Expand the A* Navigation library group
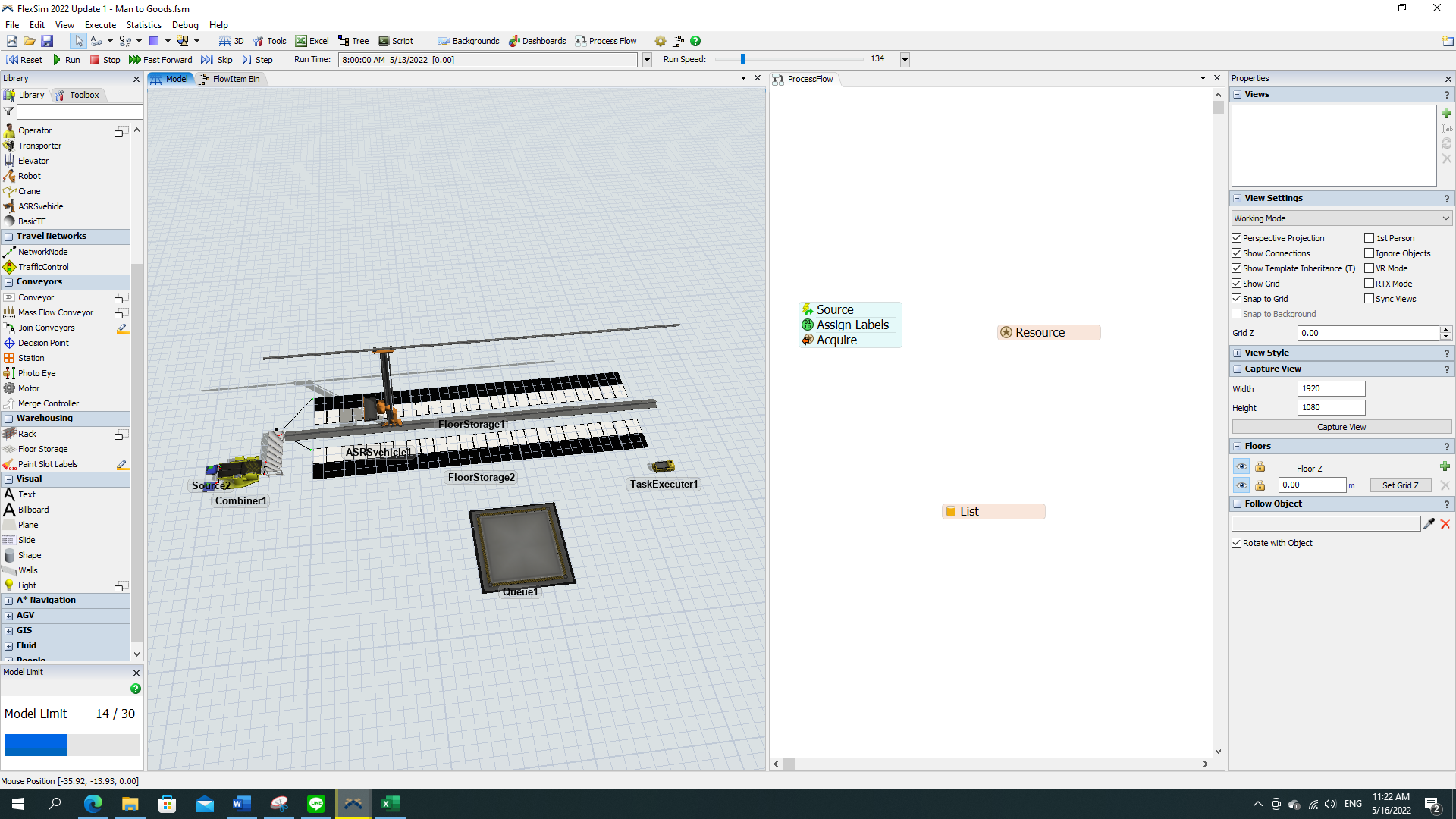 9,601
